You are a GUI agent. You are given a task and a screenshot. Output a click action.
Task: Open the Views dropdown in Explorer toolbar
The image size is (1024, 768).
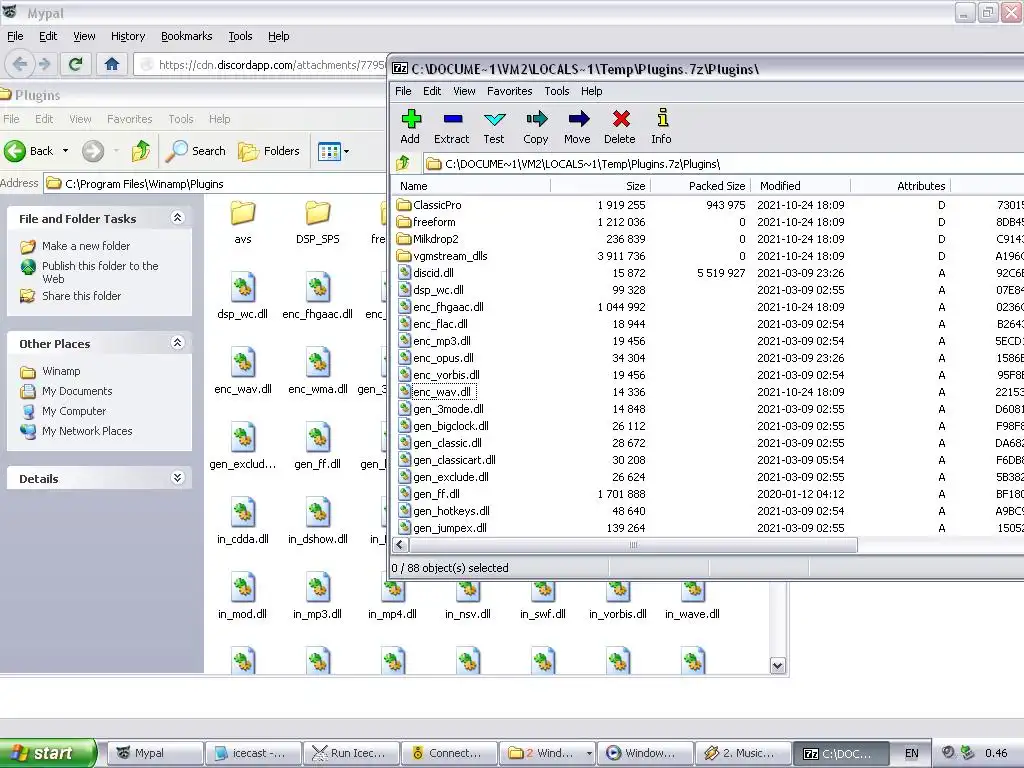point(333,152)
